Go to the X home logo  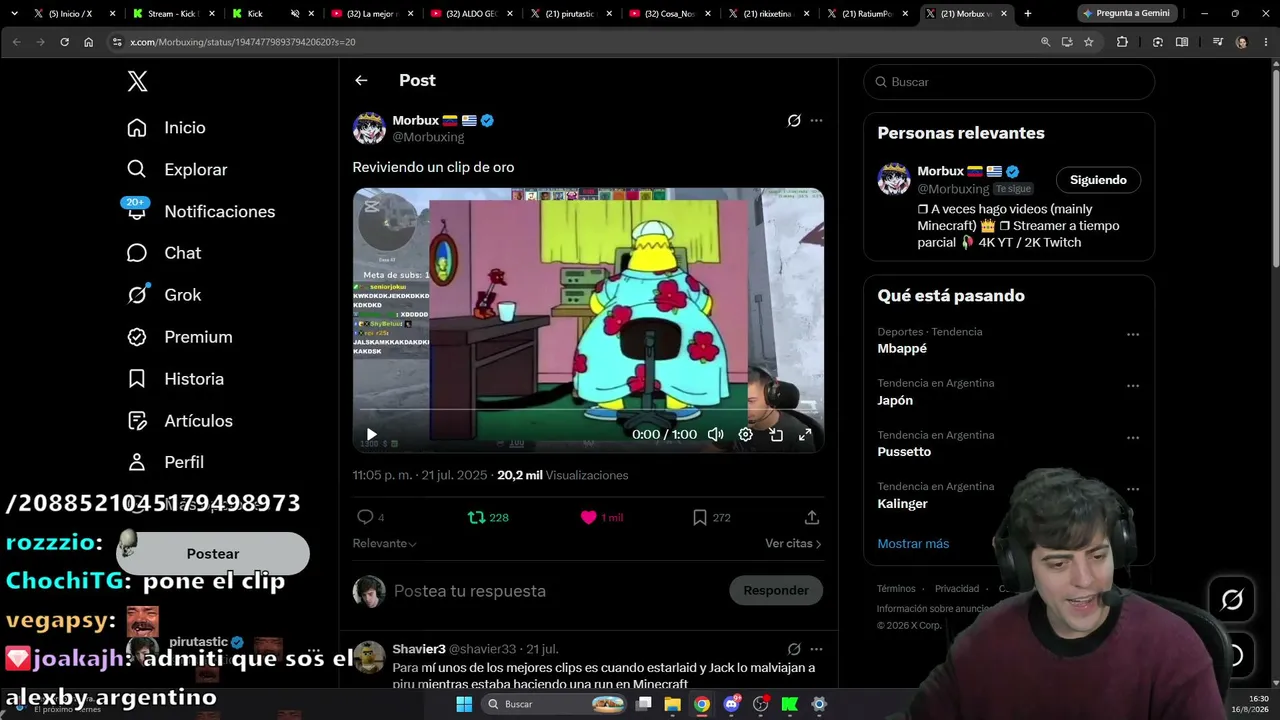[138, 82]
